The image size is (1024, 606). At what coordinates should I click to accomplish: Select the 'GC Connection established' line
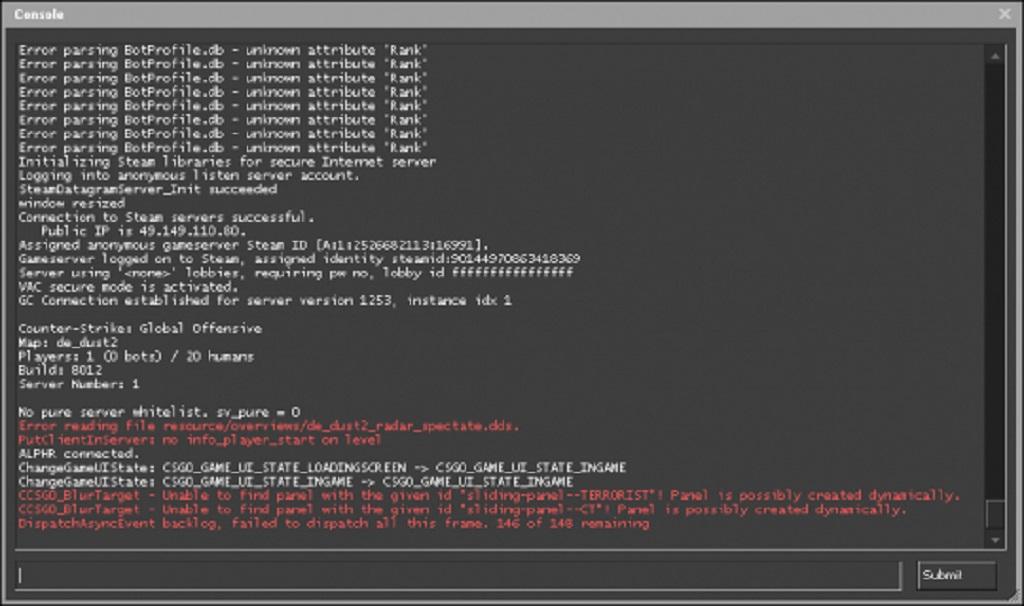coord(264,300)
